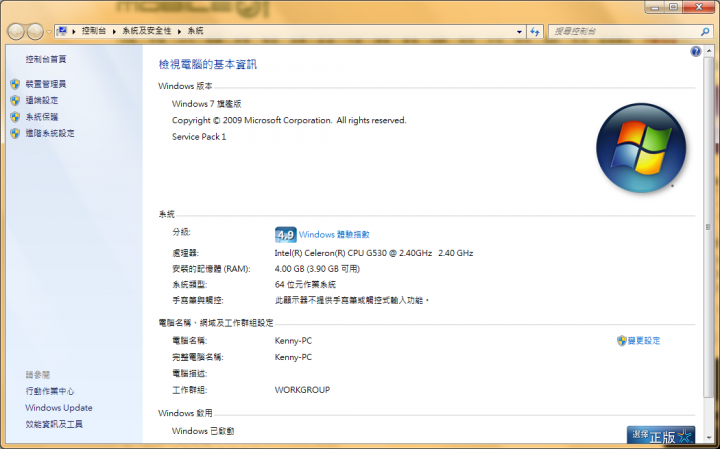Viewport: 720px width, 449px height.
Task: Open 行動作業中心 link
Action: (50, 391)
